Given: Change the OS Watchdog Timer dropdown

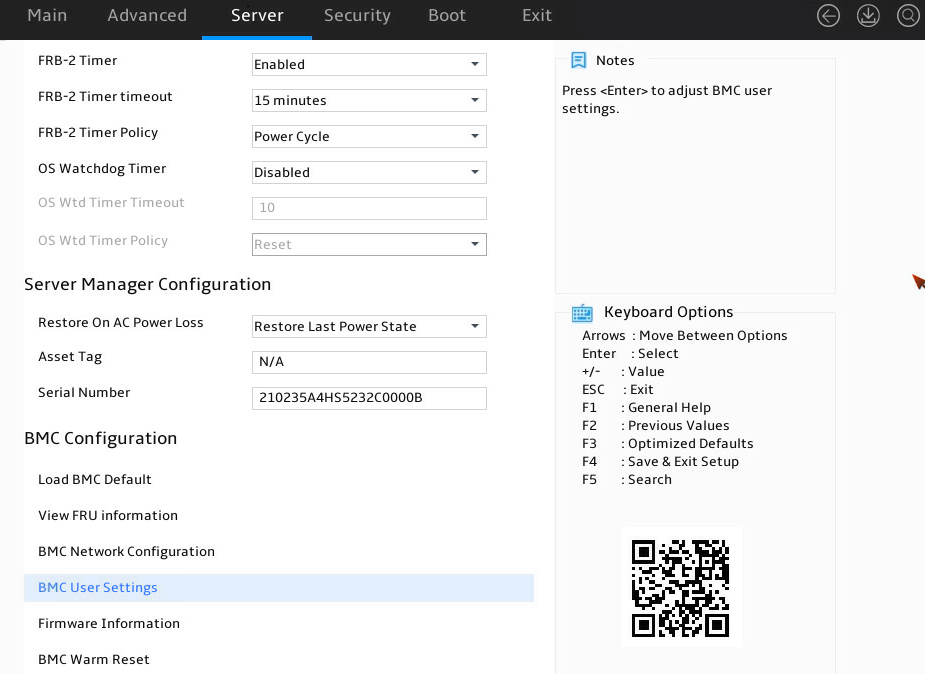Looking at the screenshot, I should (369, 172).
